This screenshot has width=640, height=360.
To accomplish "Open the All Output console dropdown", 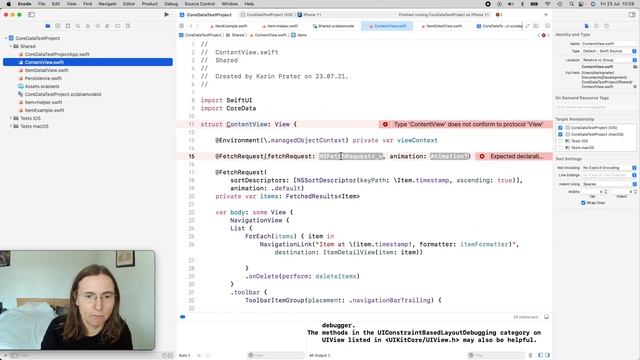I will pos(320,356).
